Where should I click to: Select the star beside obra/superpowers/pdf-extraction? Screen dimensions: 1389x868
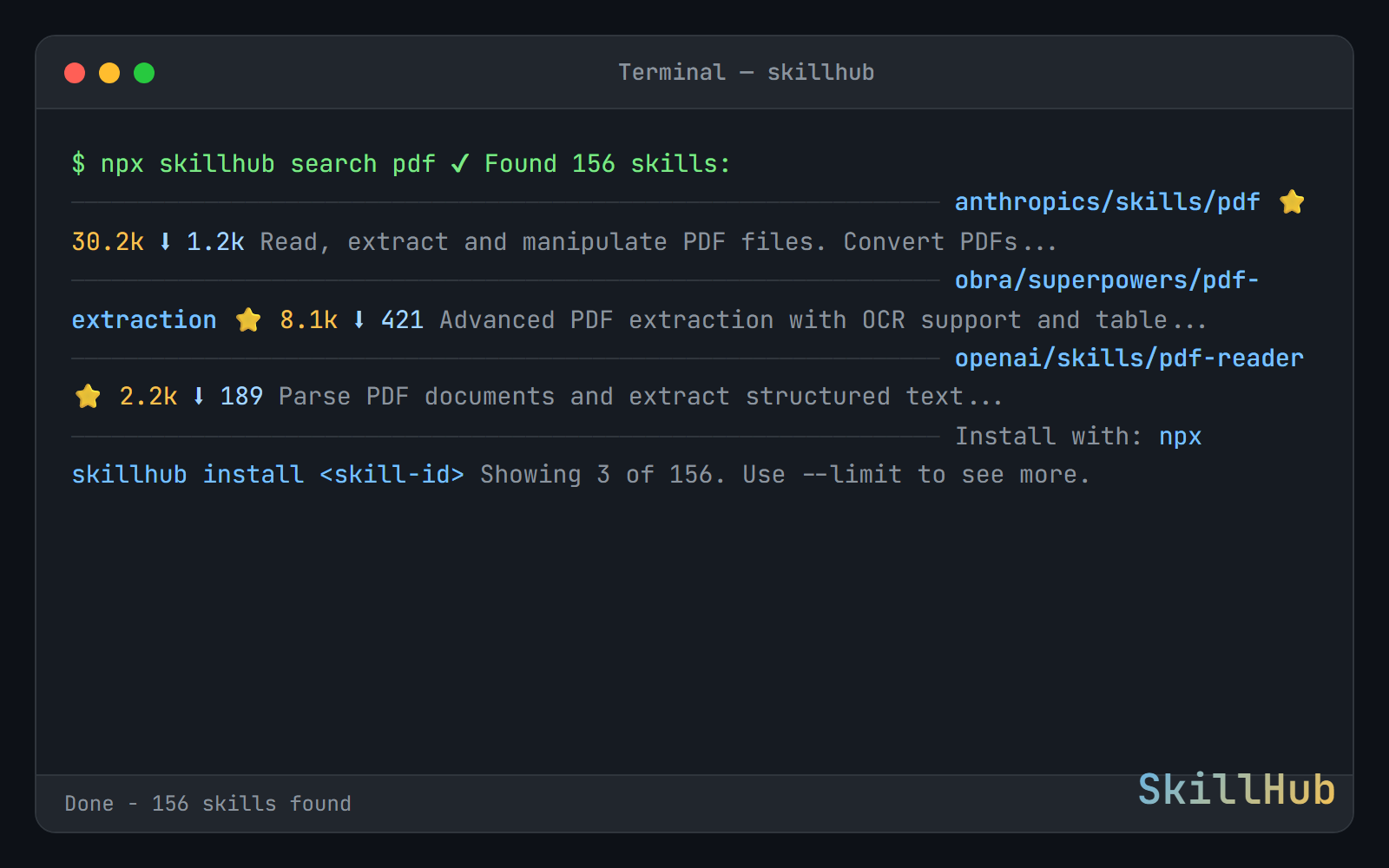point(248,319)
